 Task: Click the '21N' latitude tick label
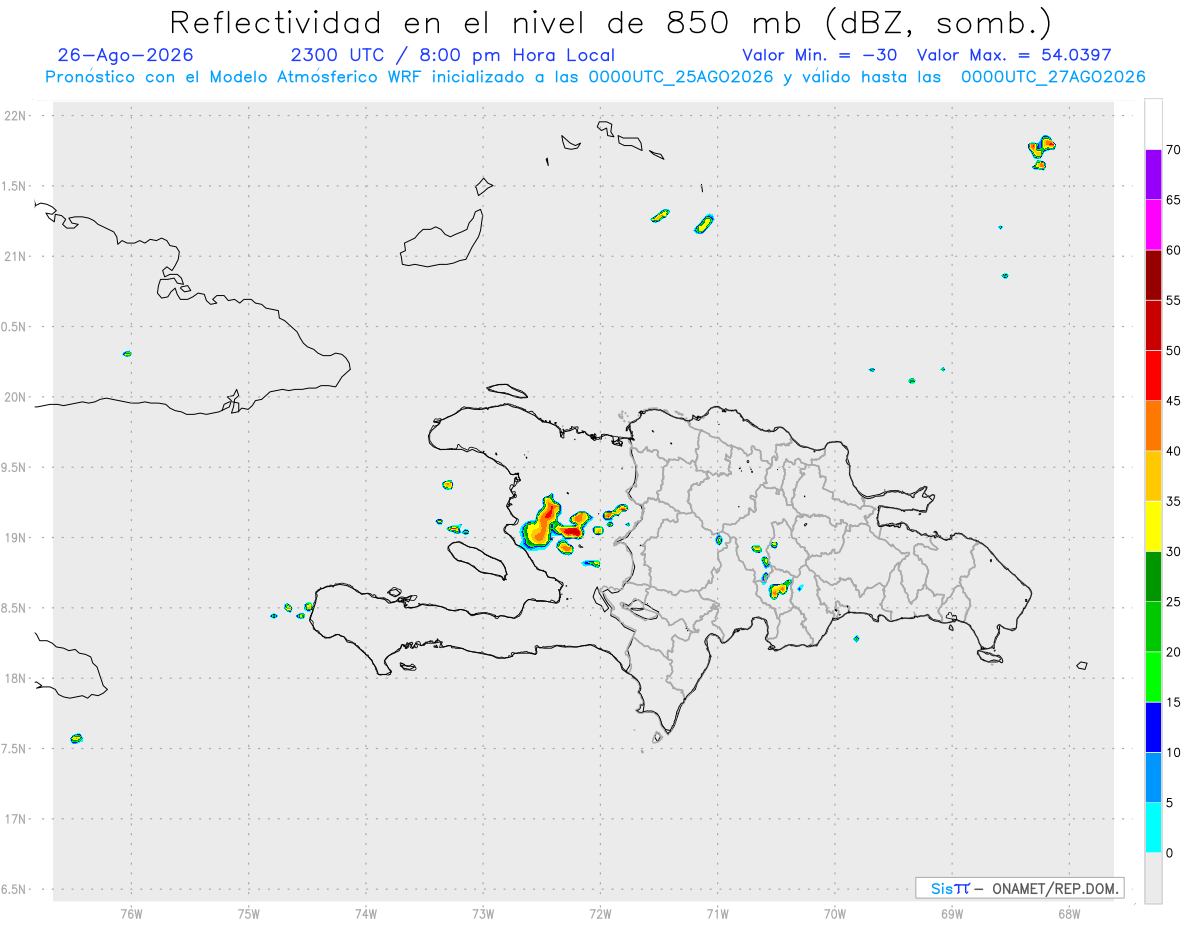17,256
